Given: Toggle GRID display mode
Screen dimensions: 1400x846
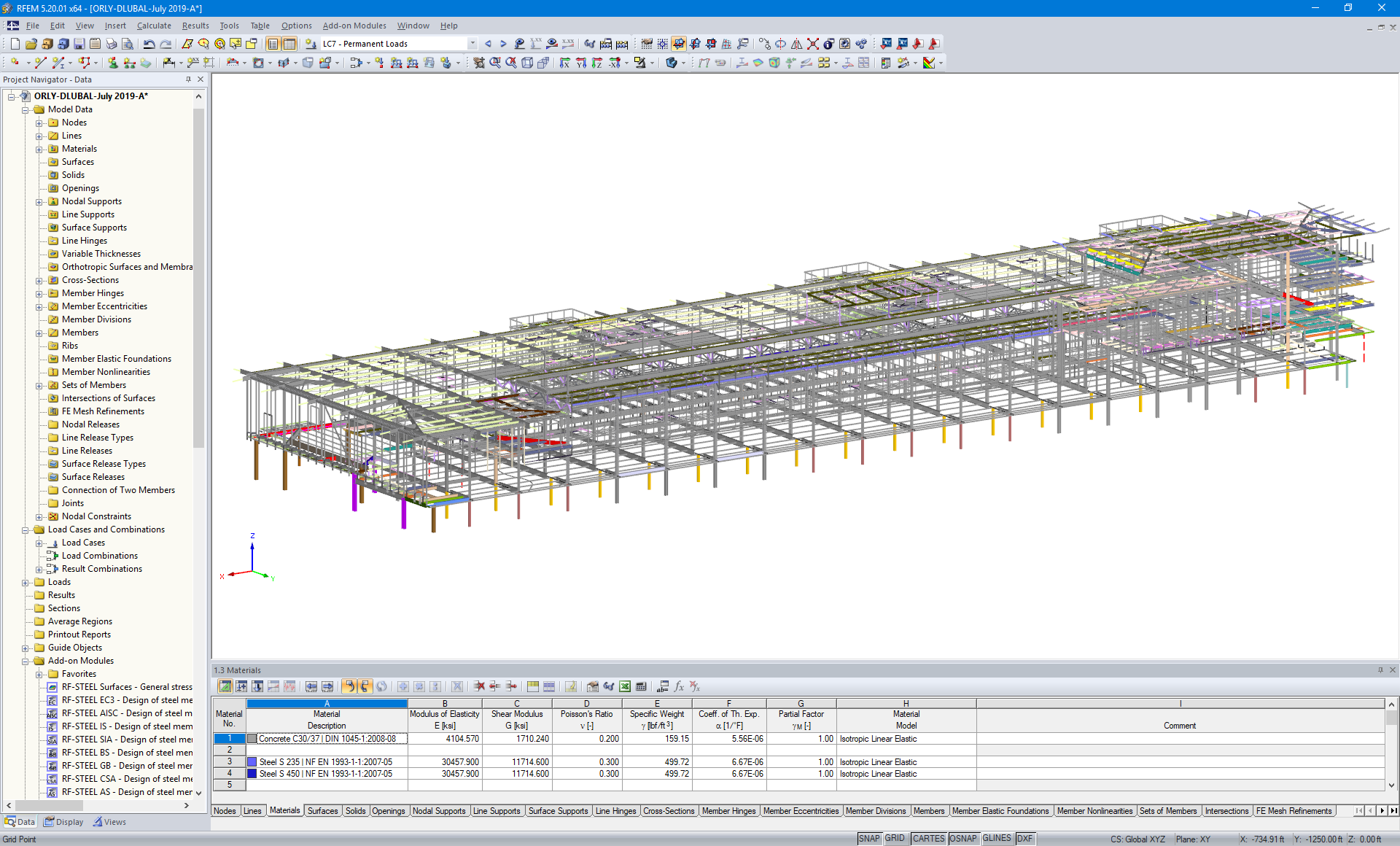Looking at the screenshot, I should click(x=894, y=838).
